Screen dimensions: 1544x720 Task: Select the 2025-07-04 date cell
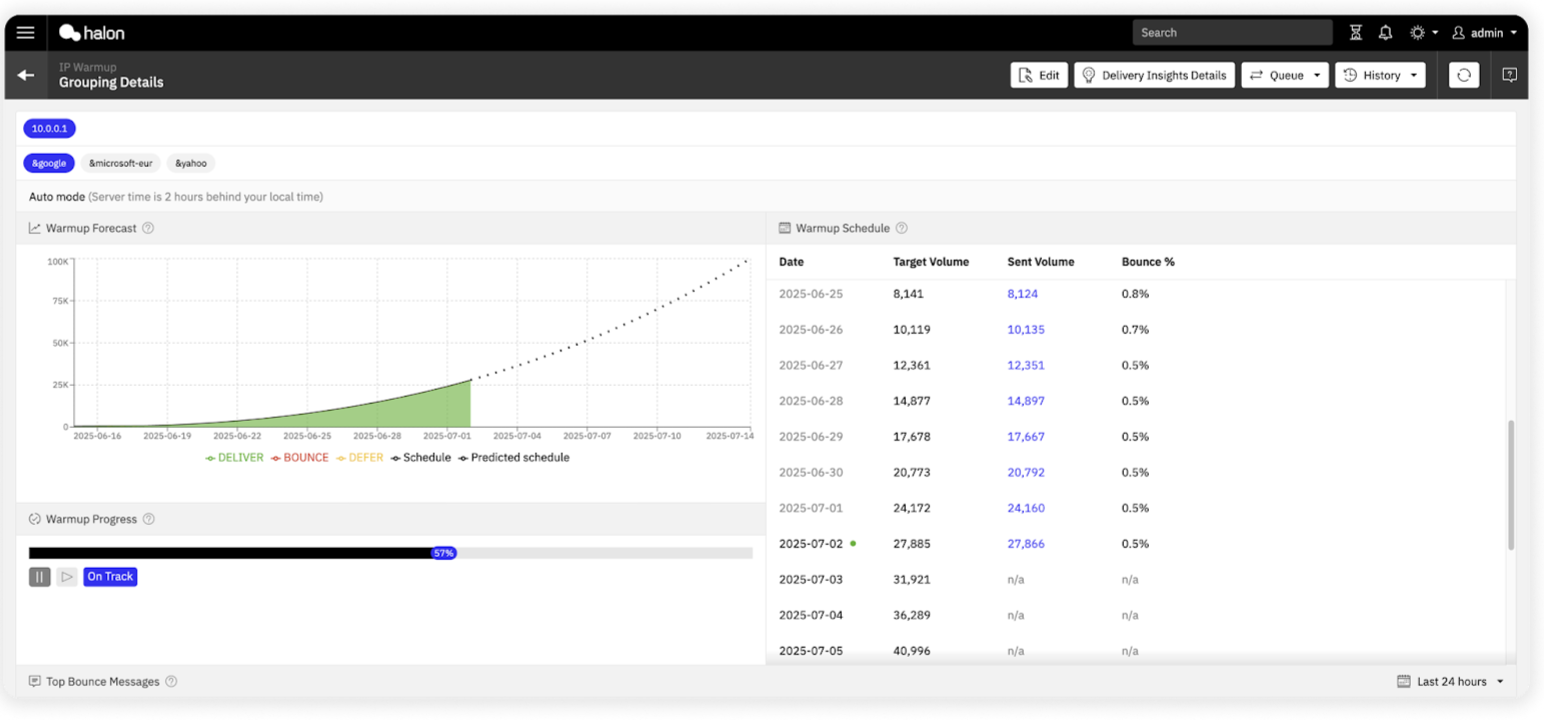tap(811, 615)
